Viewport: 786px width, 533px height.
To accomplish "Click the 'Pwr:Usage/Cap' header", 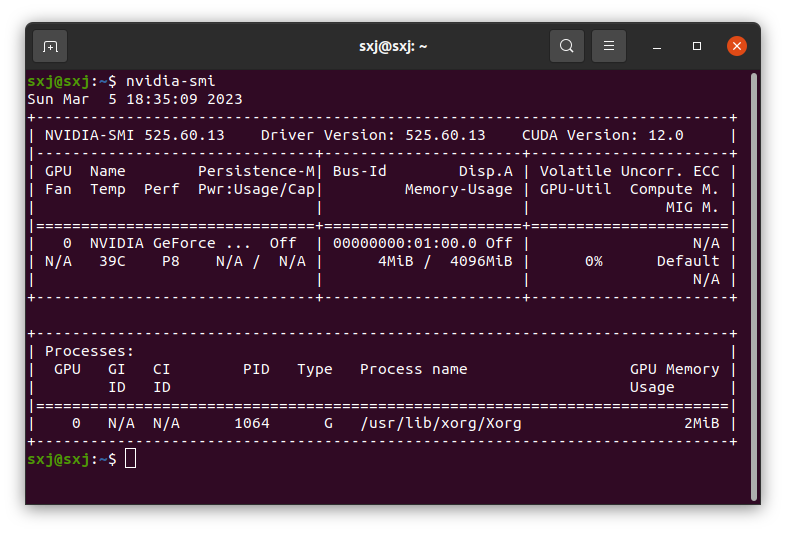I will coord(256,190).
